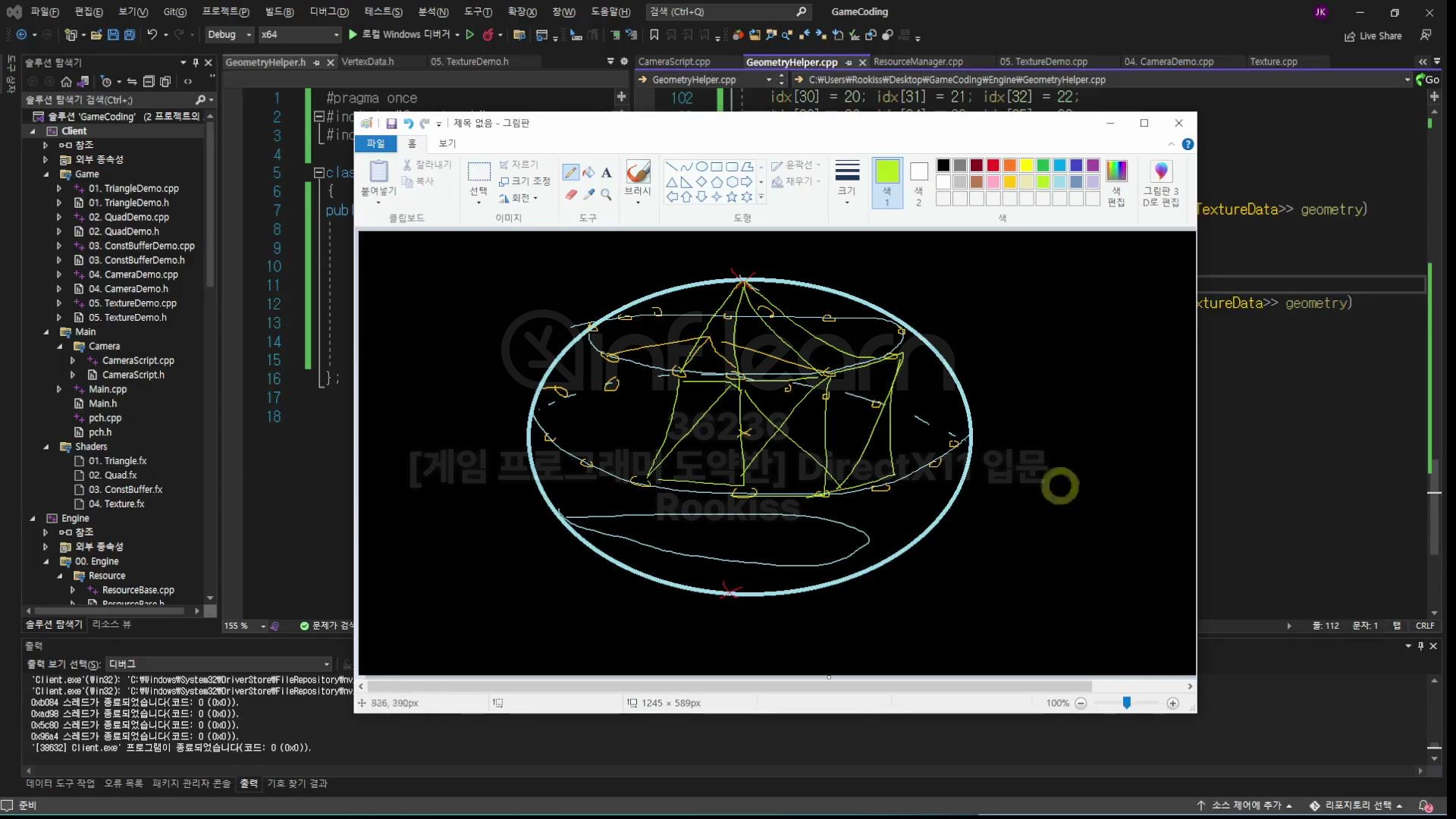Viewport: 1456px width, 819px height.
Task: Choose the Eraser tool in Paint
Action: [x=570, y=195]
